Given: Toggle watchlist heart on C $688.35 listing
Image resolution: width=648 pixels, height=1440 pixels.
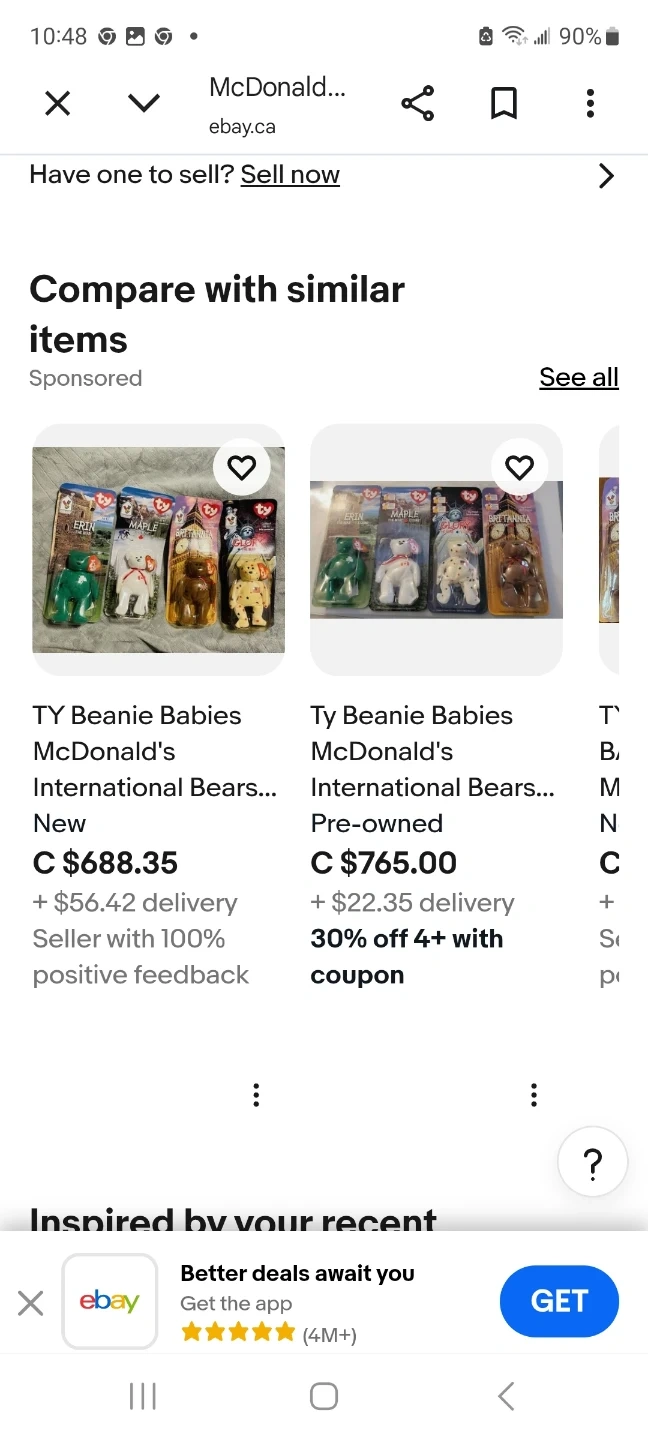Looking at the screenshot, I should tap(242, 467).
